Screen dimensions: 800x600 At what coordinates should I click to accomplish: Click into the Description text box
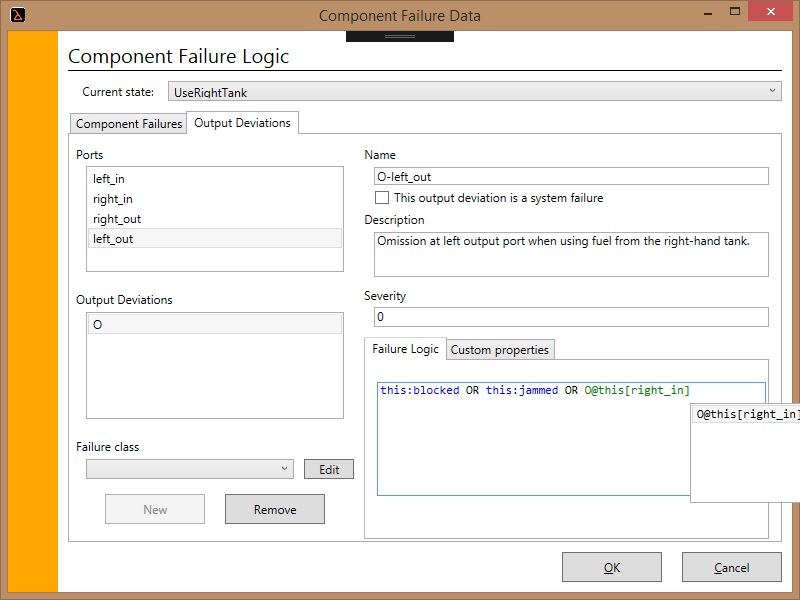571,255
